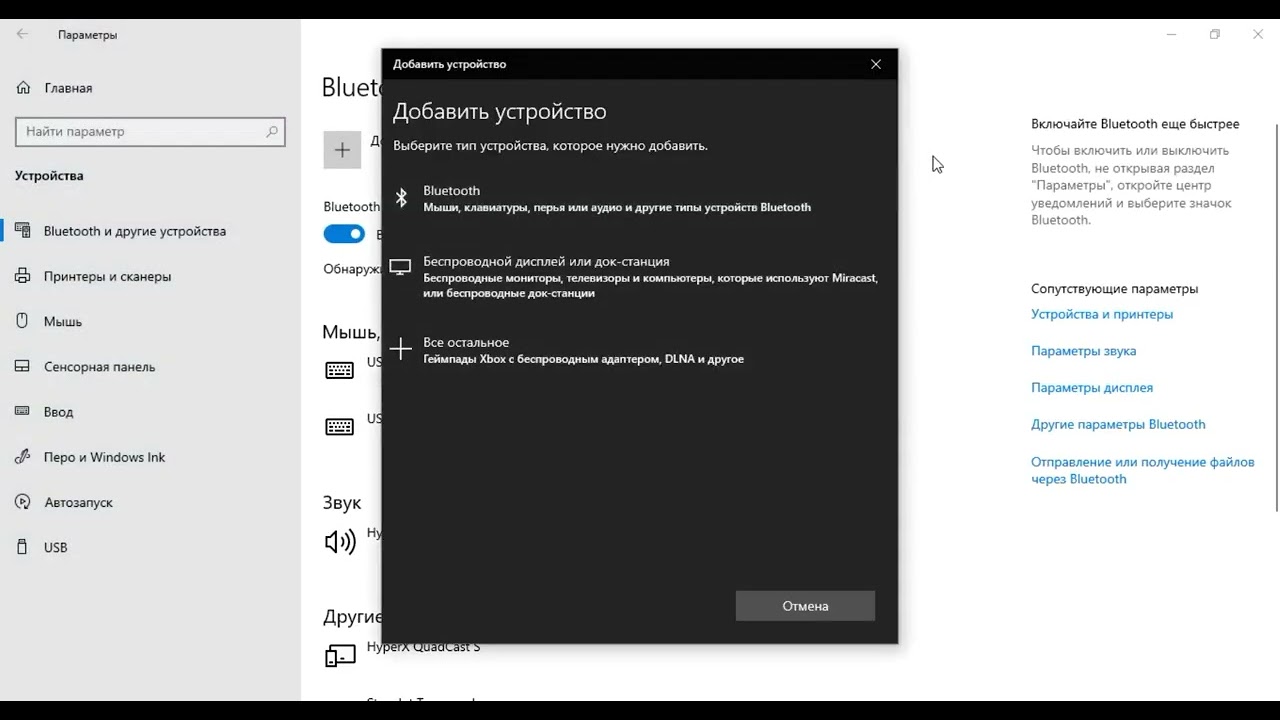Open Другие параметры Bluetooth link
1280x720 pixels.
click(x=1118, y=424)
